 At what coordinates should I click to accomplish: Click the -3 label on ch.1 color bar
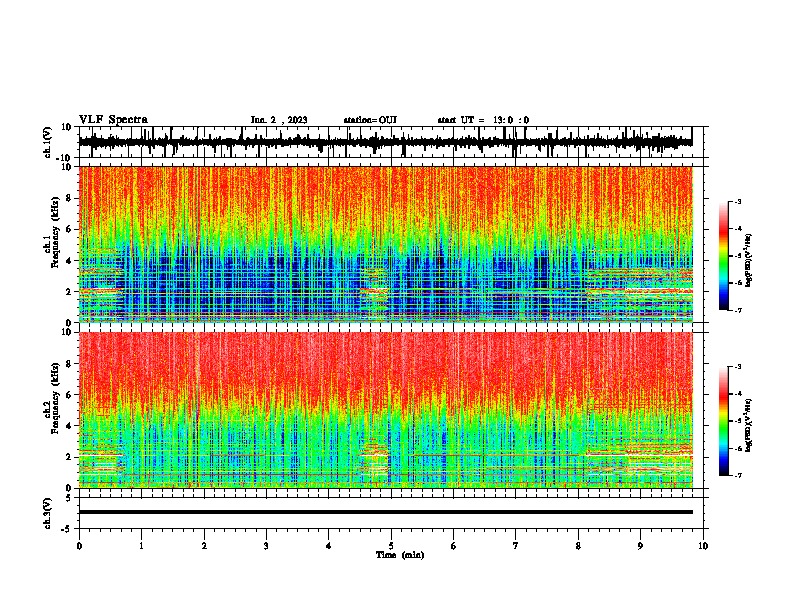tap(738, 202)
